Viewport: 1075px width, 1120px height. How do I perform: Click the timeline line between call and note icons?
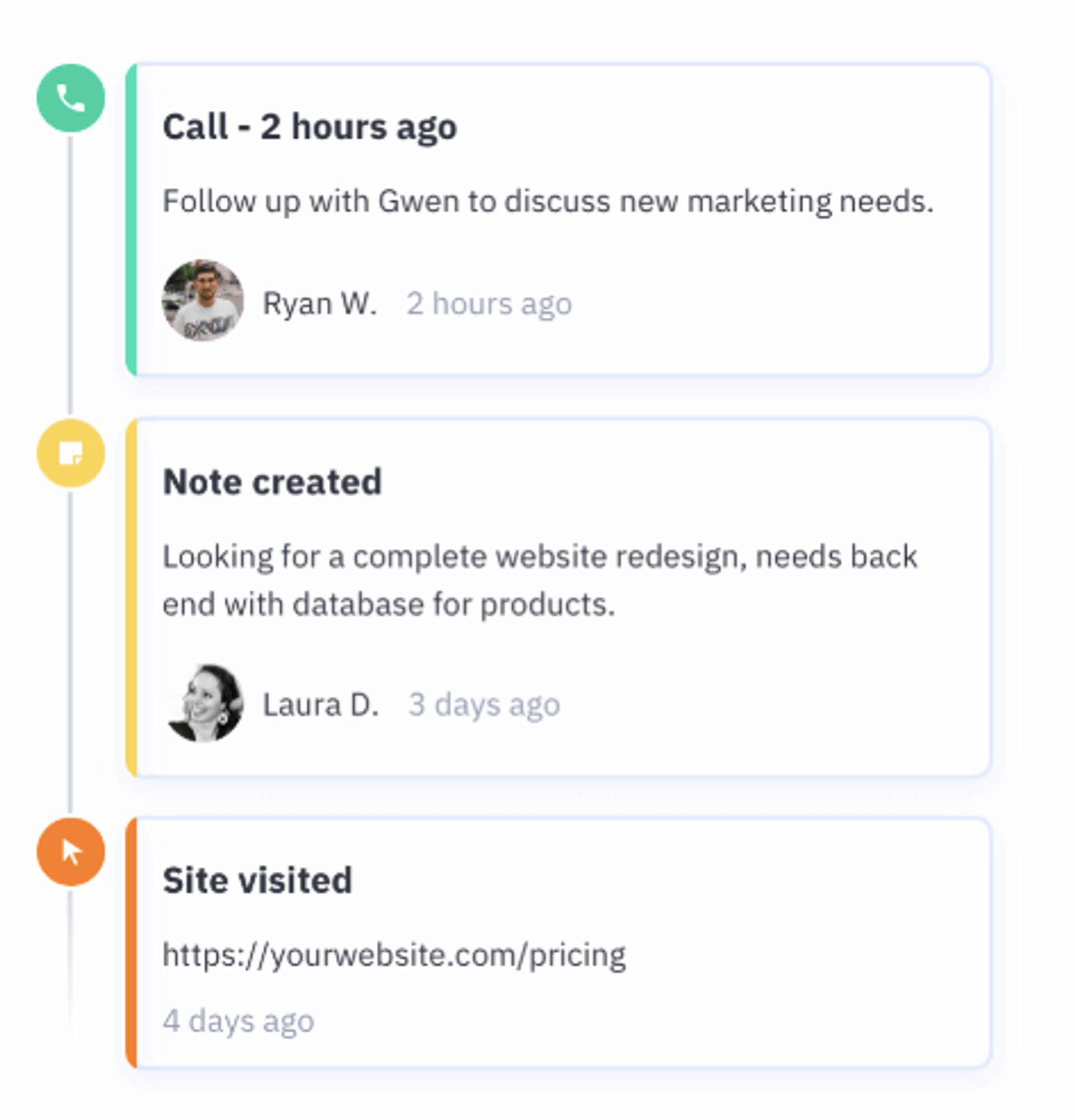point(71,274)
